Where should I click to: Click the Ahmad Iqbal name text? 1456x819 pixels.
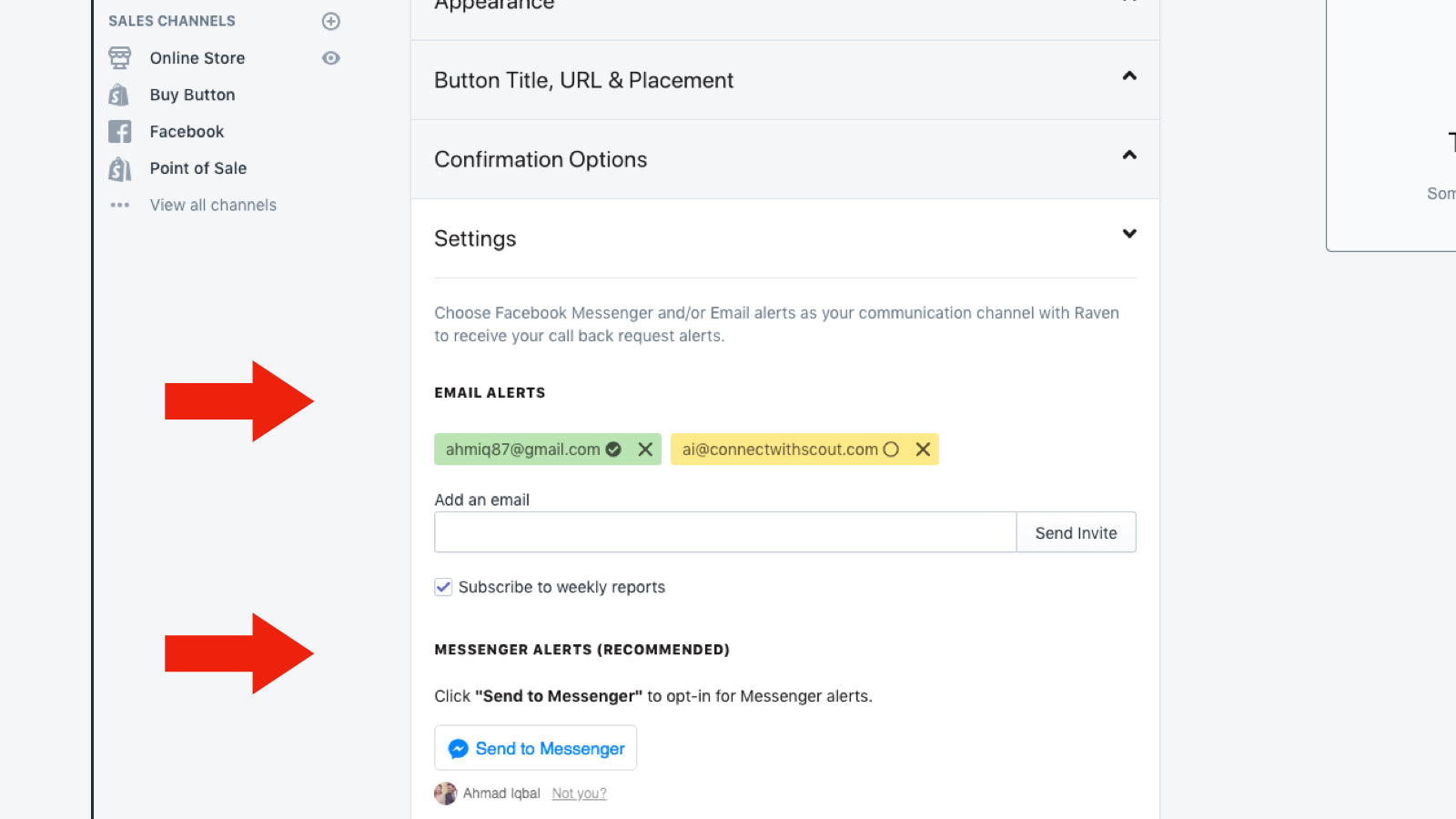tap(501, 794)
